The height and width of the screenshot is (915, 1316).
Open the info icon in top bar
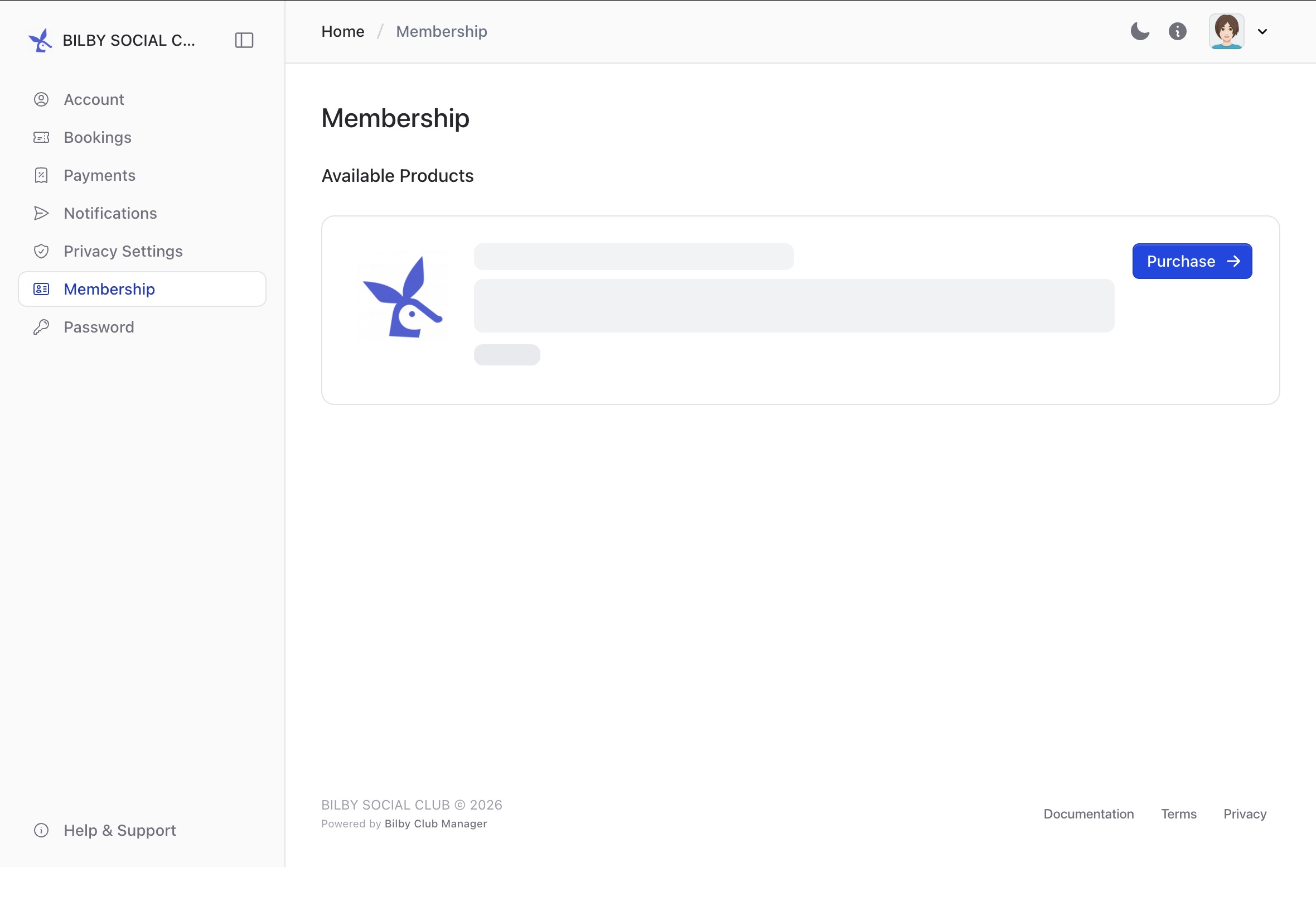[x=1177, y=31]
